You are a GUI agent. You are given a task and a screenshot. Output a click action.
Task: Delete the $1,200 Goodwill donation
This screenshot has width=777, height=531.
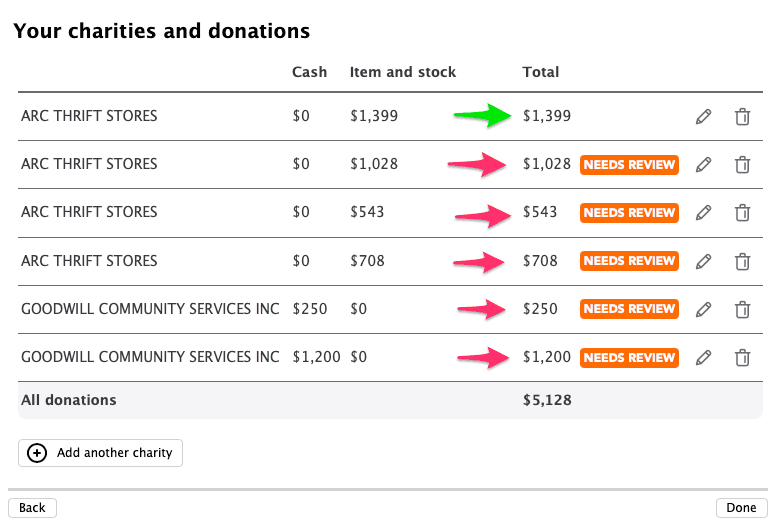pos(742,357)
